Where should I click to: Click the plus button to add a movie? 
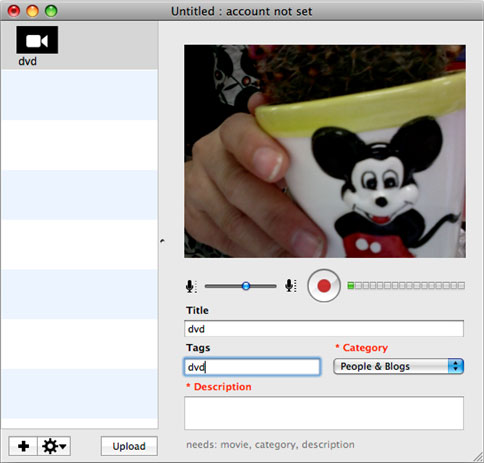tap(23, 446)
